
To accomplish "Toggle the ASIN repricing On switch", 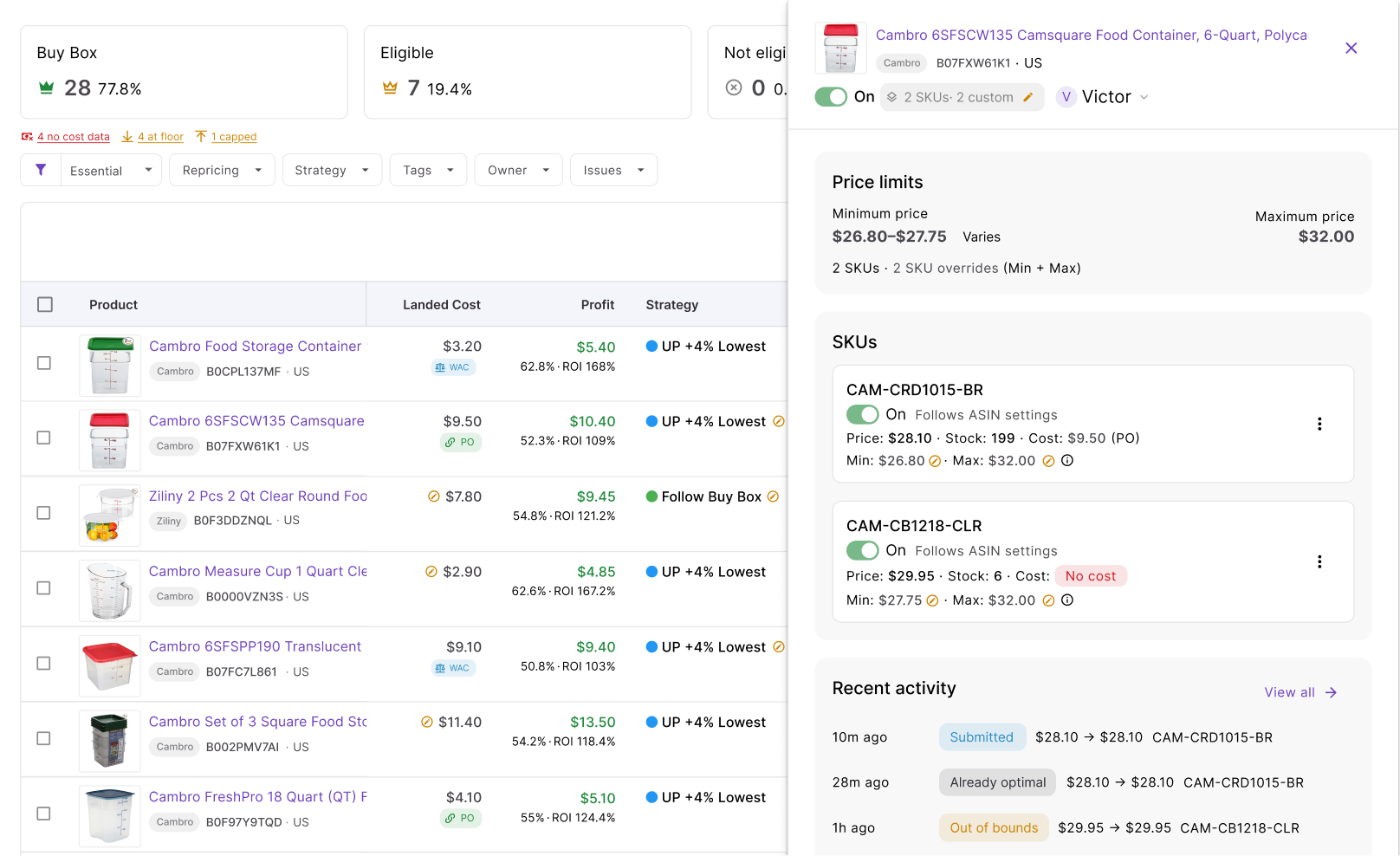I will [831, 97].
